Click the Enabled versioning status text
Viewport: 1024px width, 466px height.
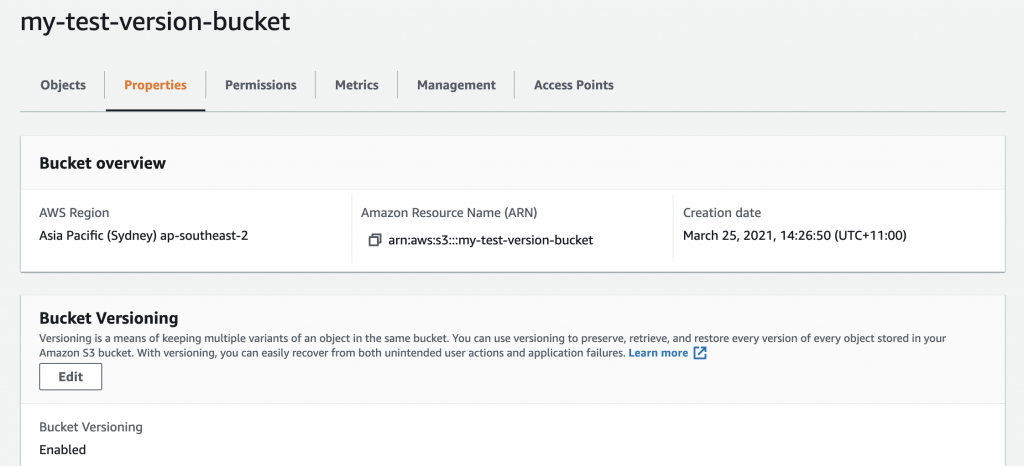click(x=63, y=450)
